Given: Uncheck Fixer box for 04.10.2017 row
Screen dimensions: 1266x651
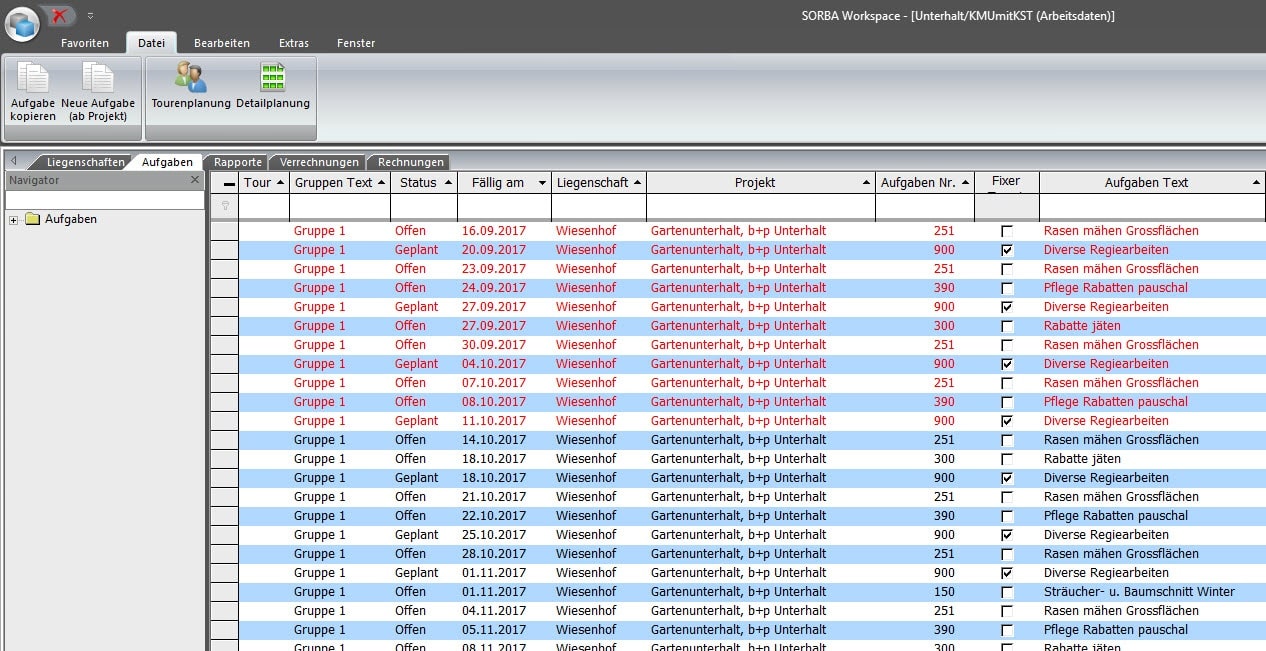Looking at the screenshot, I should click(1007, 364).
